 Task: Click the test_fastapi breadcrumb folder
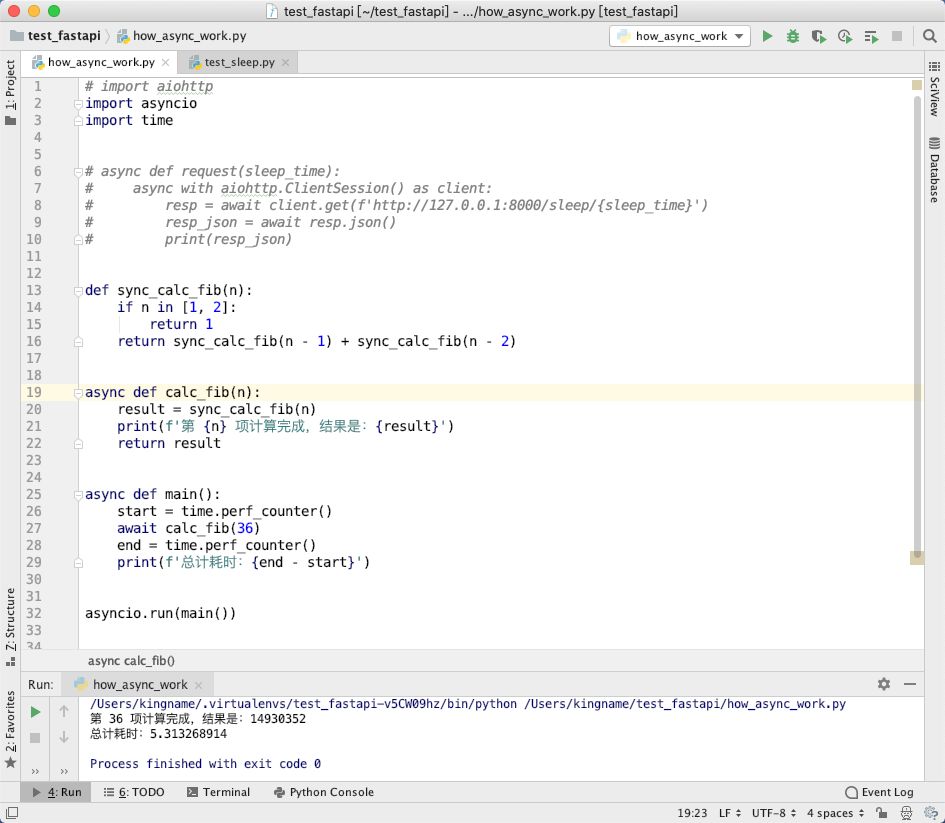coord(56,36)
